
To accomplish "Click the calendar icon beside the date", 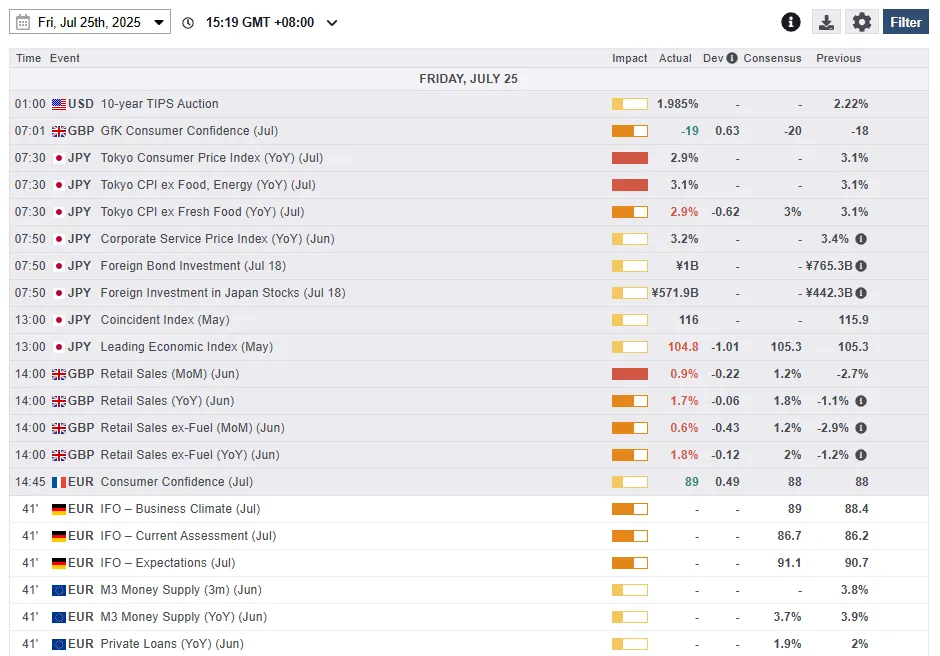I will [x=24, y=22].
